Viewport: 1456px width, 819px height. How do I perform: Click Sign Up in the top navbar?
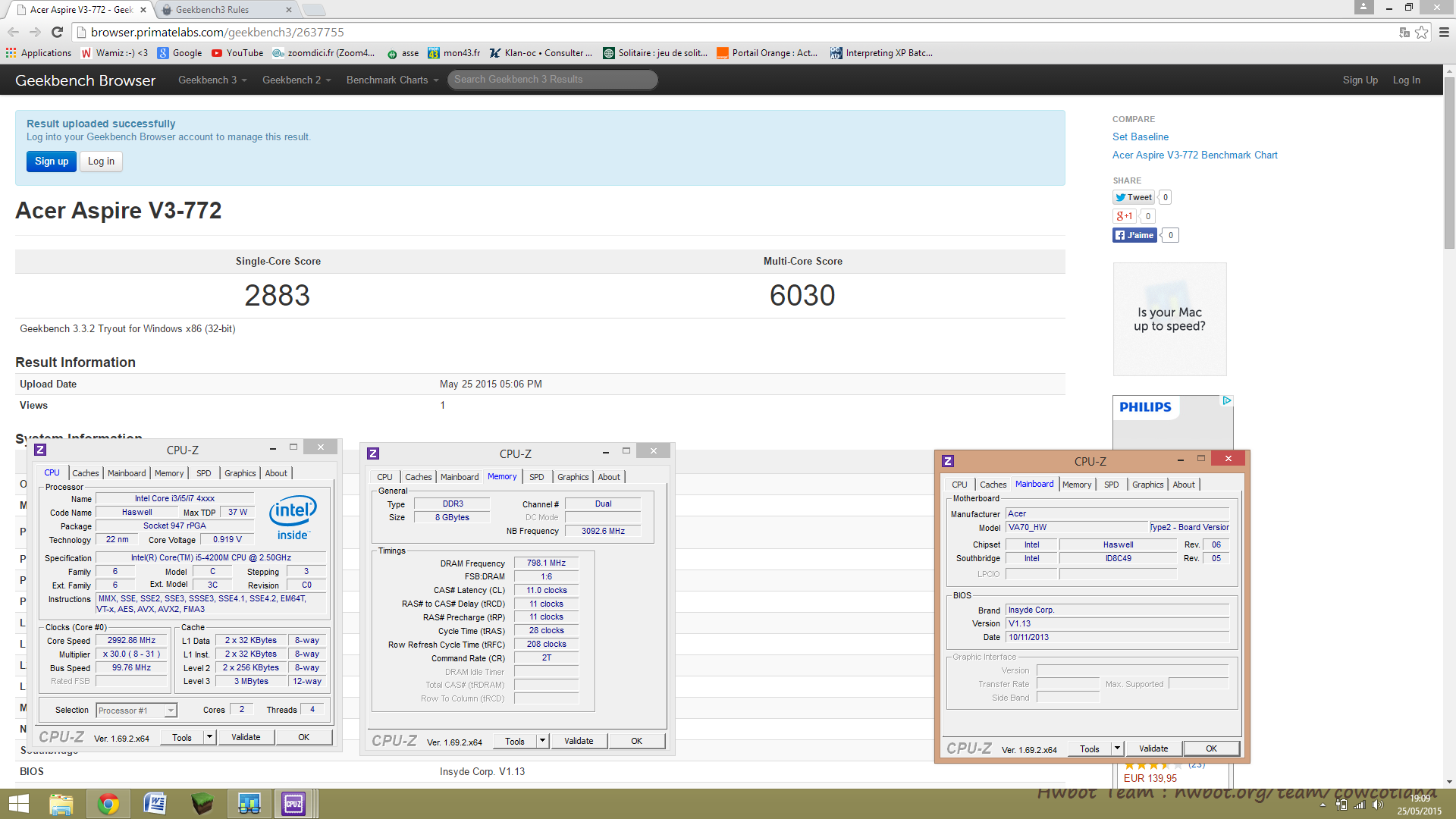(x=1360, y=80)
